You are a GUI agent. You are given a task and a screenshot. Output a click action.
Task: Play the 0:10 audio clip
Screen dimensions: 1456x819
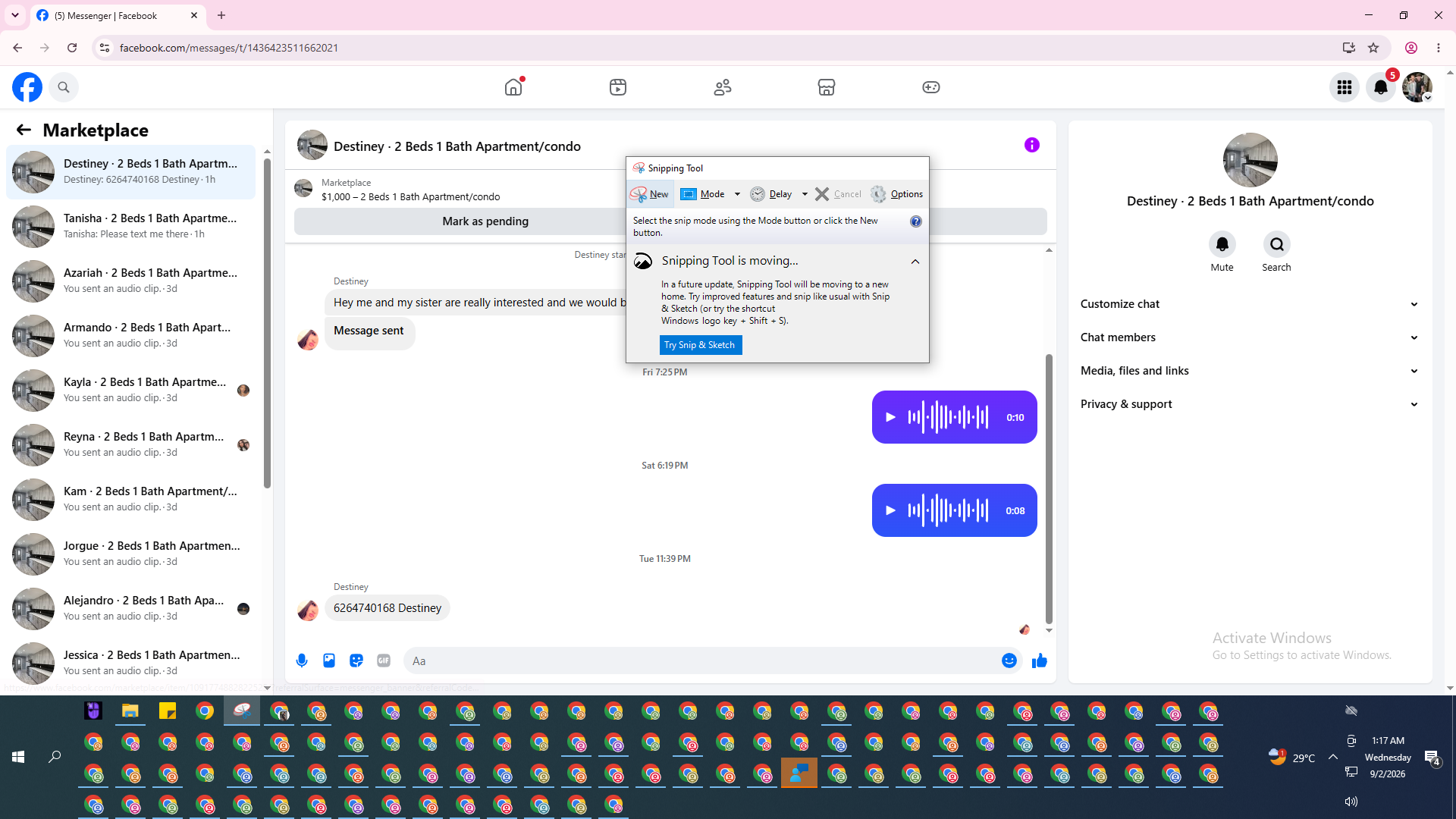pyautogui.click(x=891, y=417)
